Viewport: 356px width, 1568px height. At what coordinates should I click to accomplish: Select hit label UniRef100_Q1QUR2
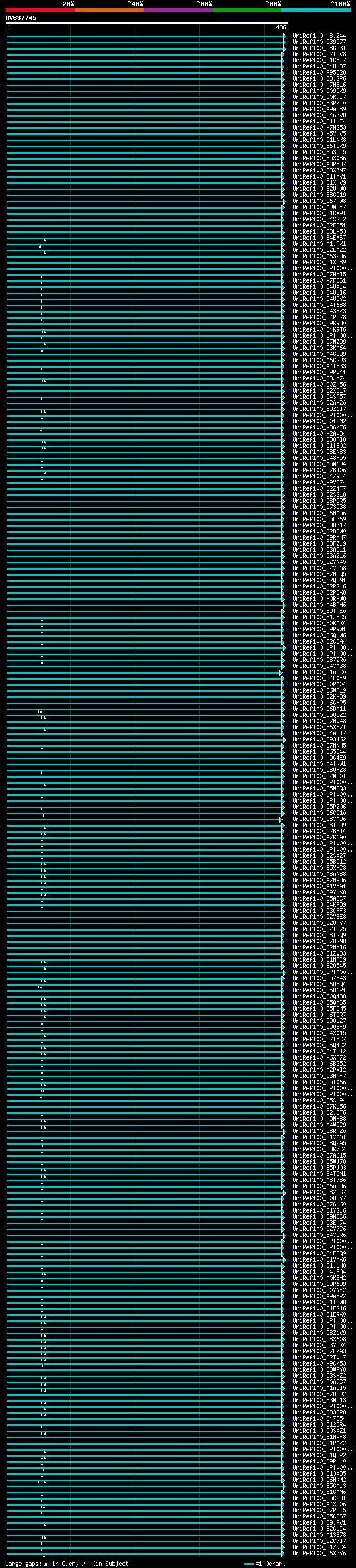pos(319,1455)
